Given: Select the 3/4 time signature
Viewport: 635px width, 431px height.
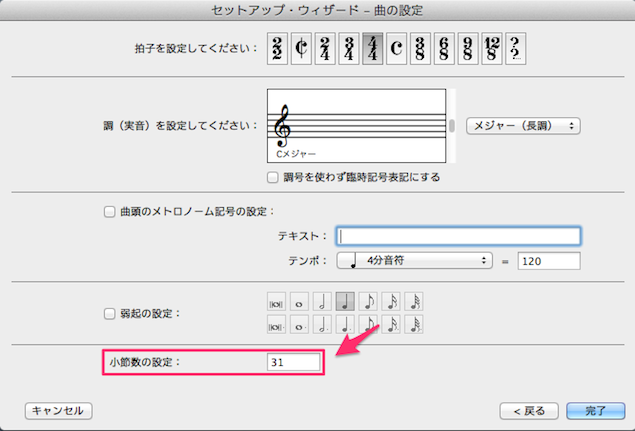Looking at the screenshot, I should [349, 49].
